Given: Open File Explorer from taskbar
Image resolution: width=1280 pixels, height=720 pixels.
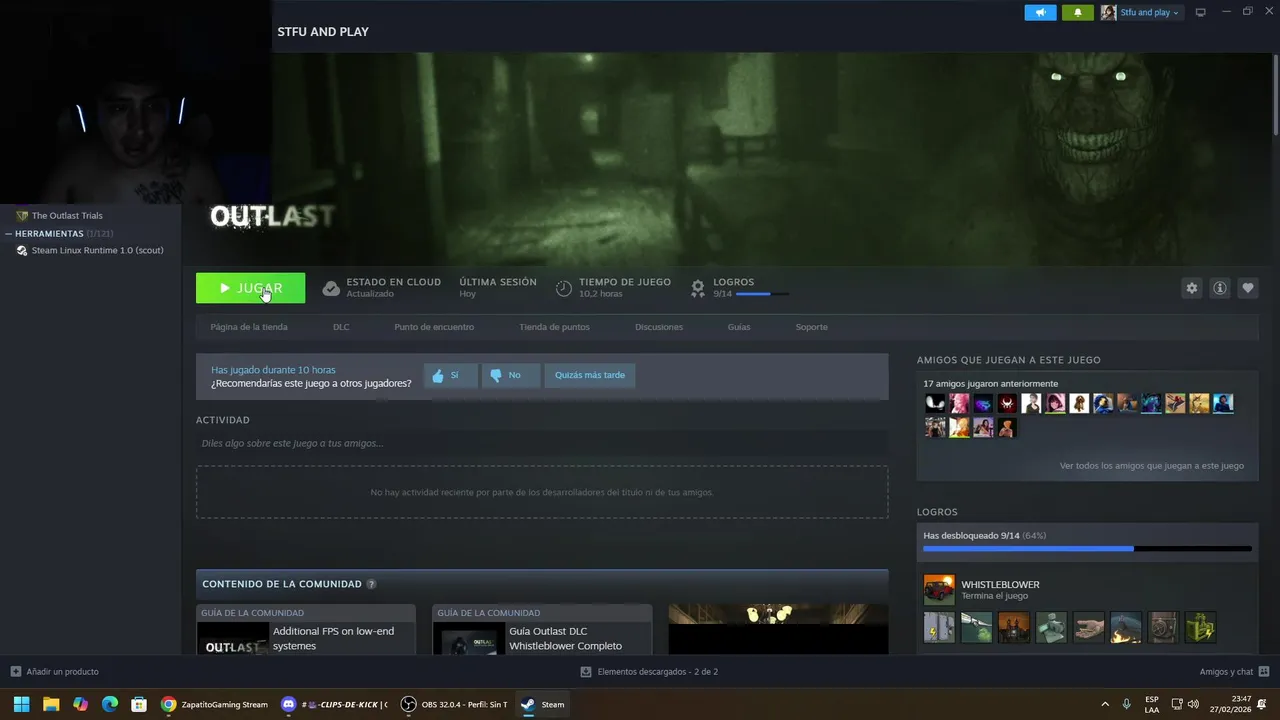Looking at the screenshot, I should click(x=51, y=704).
